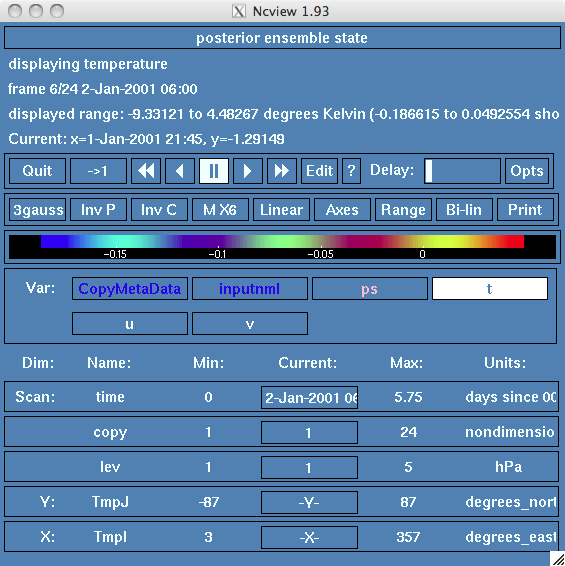
Task: Cycle the Linear transform button
Action: [281, 209]
